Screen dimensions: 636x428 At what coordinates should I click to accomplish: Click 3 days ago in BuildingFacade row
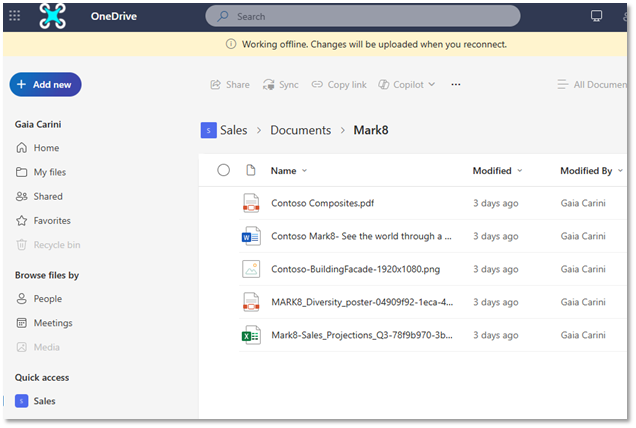click(496, 269)
